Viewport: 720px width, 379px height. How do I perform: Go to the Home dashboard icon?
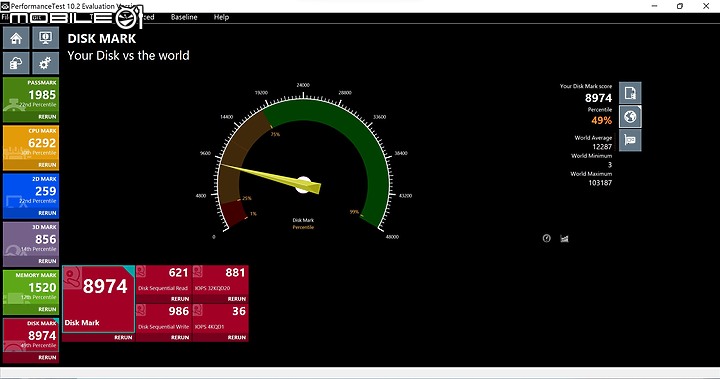16,38
